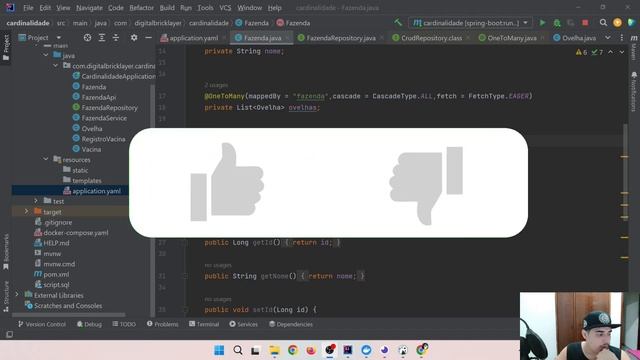
Task: Open the Structure side tool window
Action: [6, 296]
